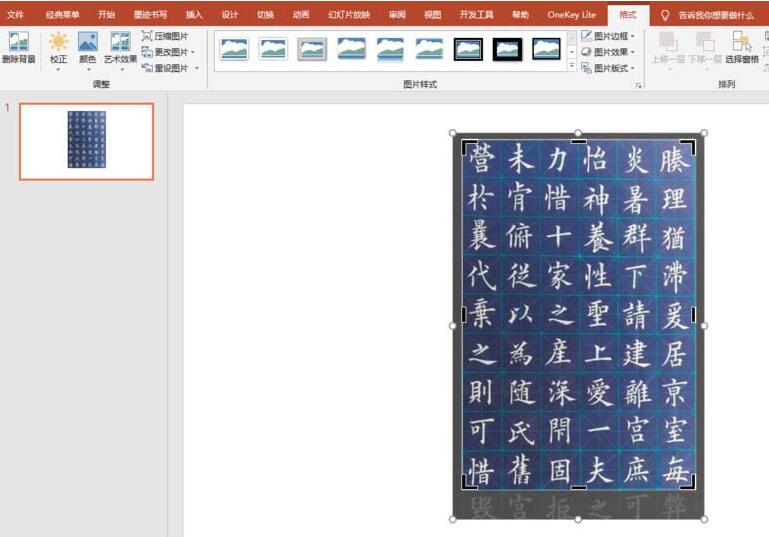
Task: Switch to the Insert (插入) tab
Action: point(194,15)
